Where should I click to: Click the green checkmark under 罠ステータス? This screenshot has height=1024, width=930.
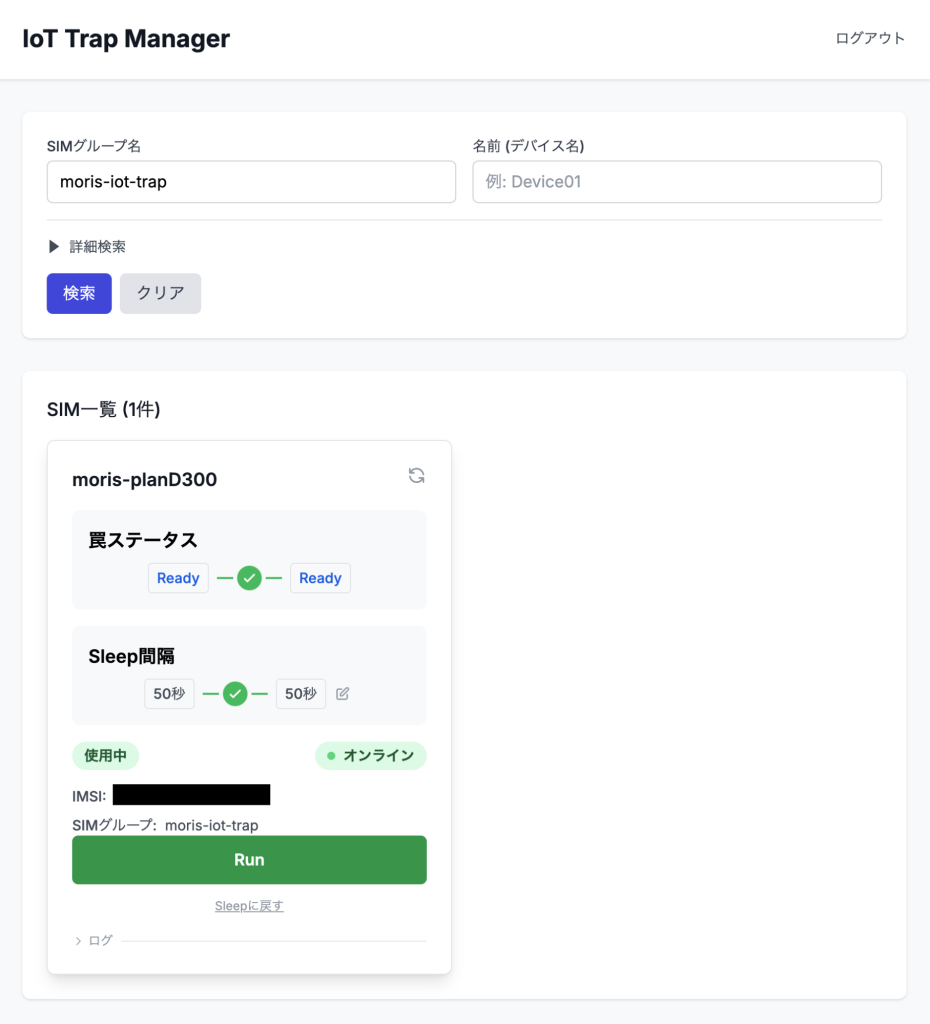tap(250, 578)
